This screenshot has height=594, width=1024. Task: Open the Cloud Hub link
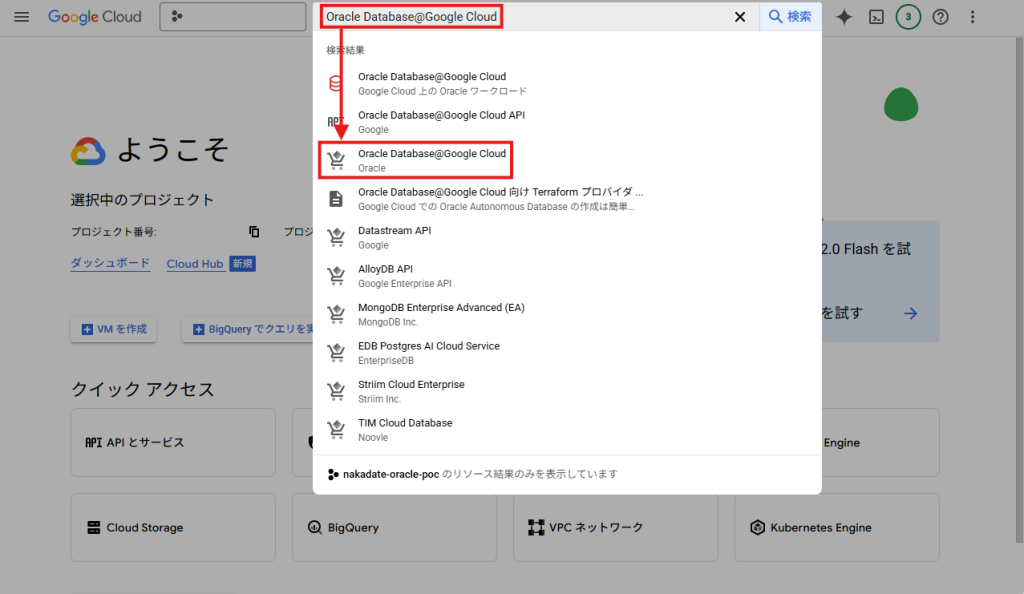click(195, 264)
